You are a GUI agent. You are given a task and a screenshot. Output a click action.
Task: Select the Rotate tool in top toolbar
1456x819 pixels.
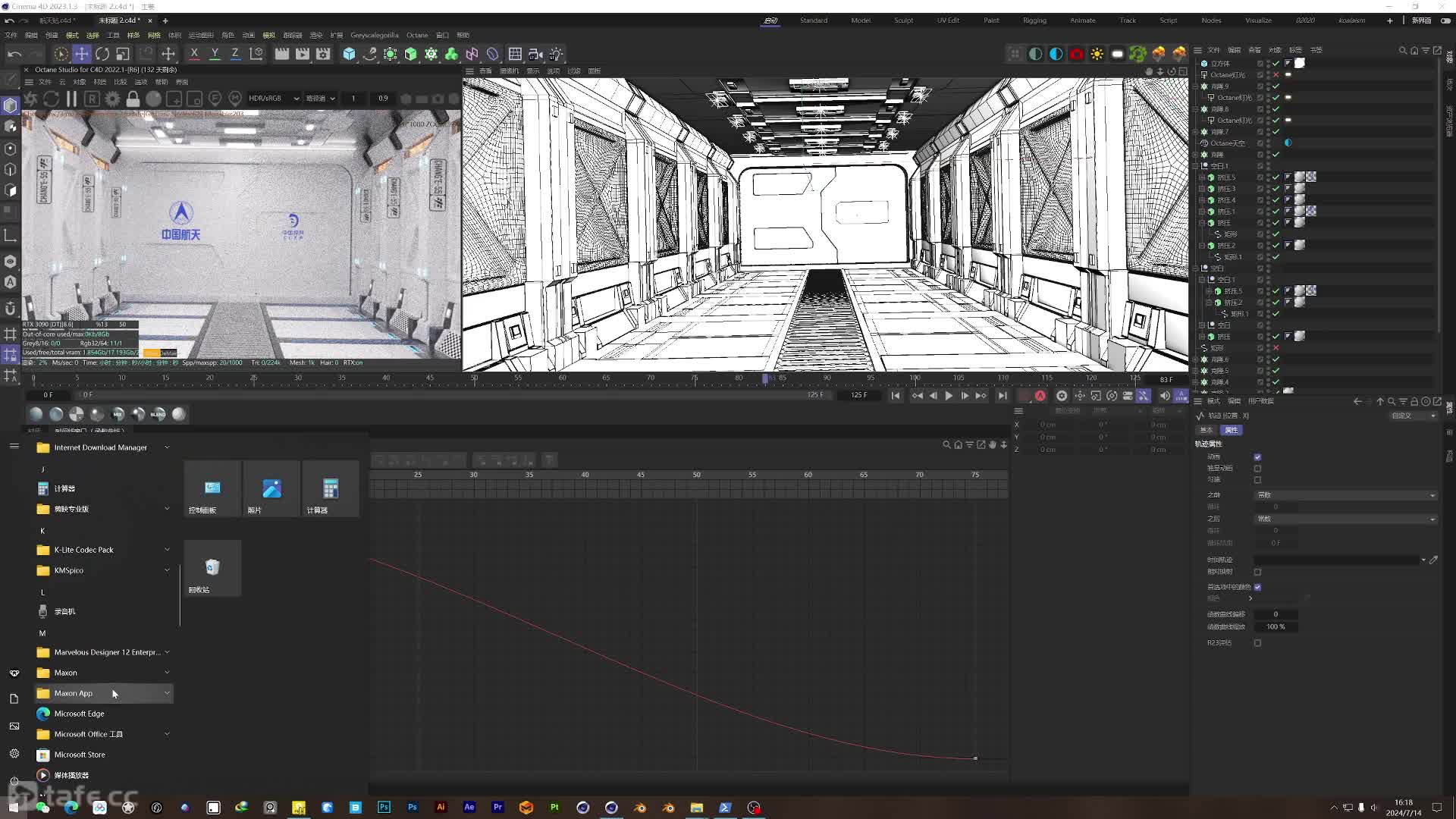(102, 54)
